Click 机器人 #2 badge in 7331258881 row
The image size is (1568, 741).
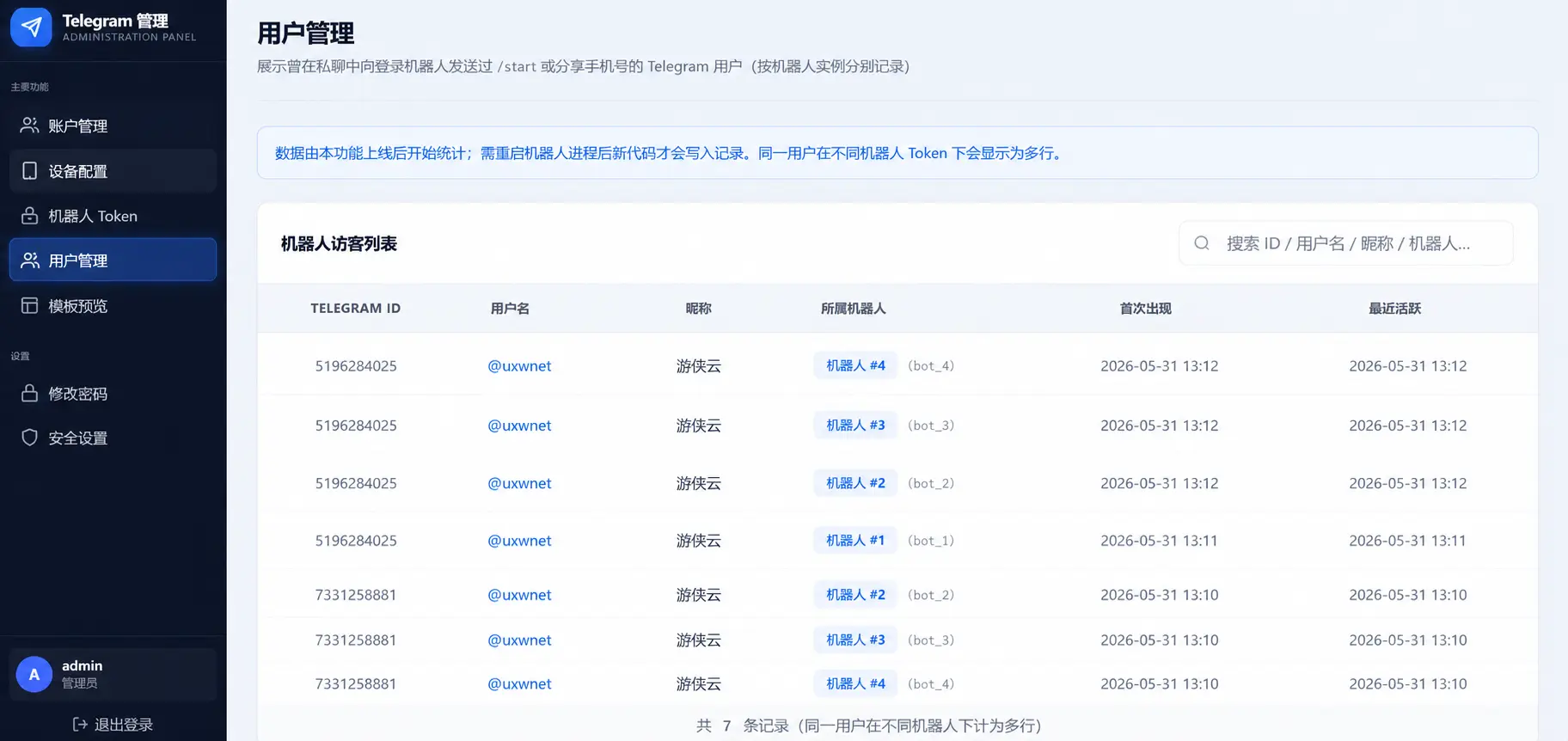click(855, 594)
